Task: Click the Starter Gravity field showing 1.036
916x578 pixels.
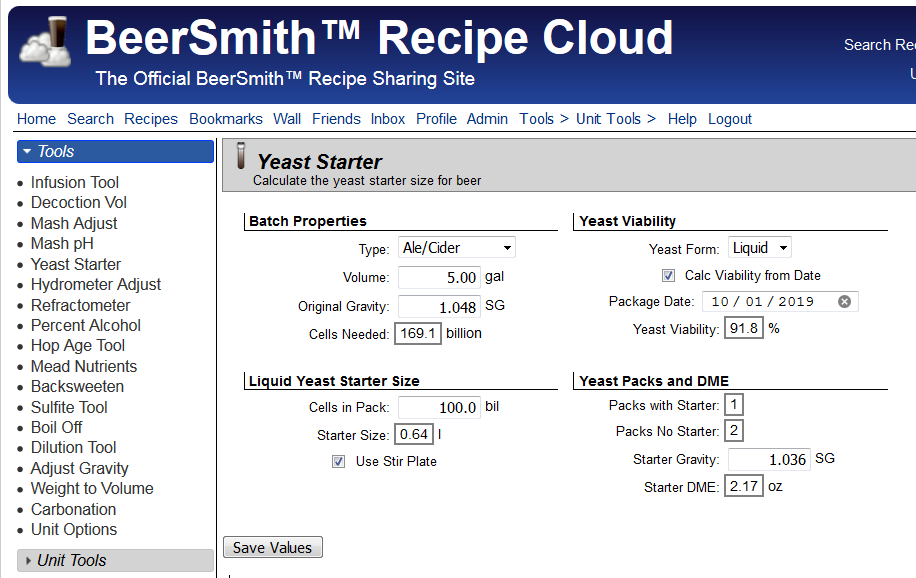Action: point(769,459)
